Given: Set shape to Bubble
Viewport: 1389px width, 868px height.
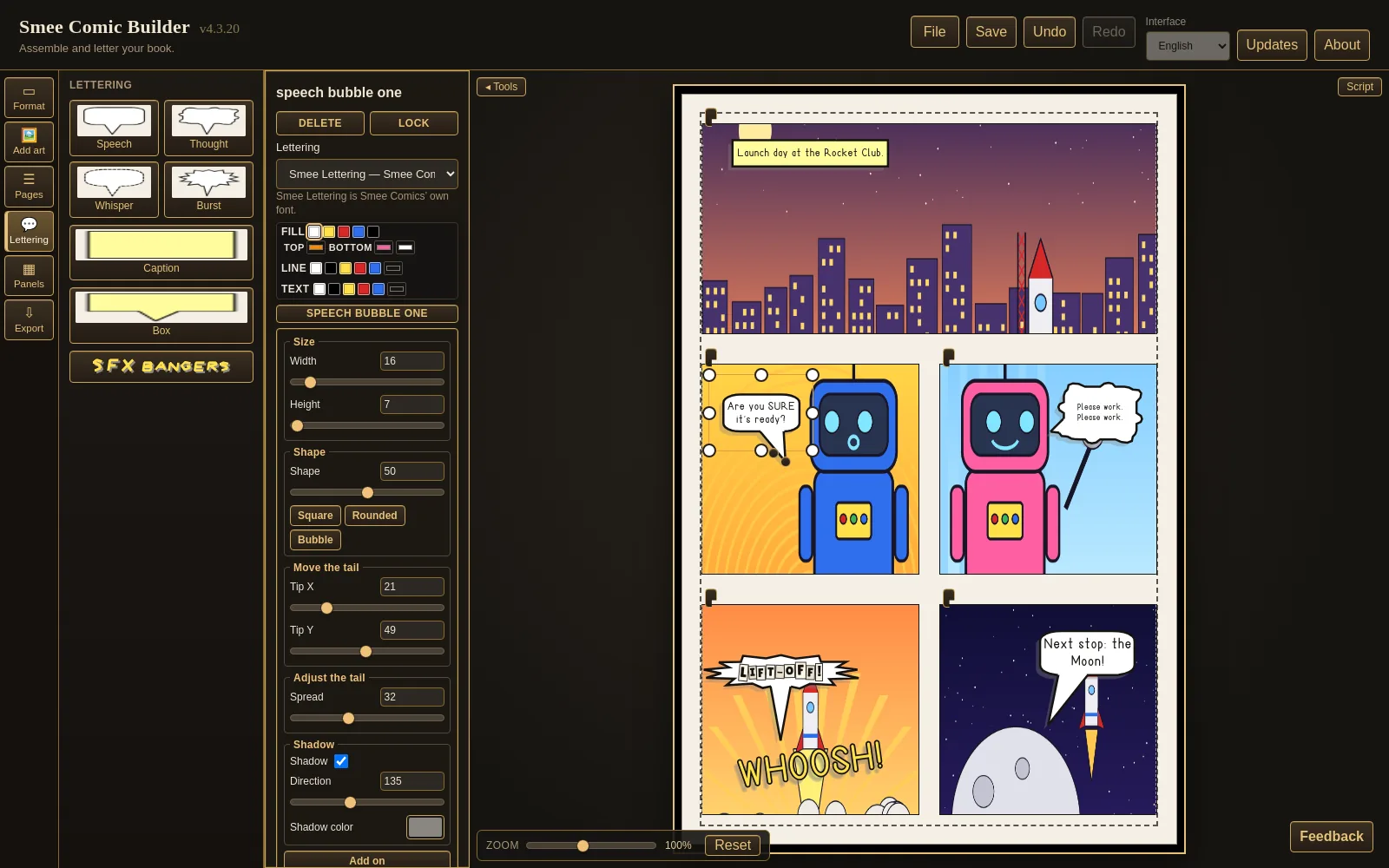Looking at the screenshot, I should coord(315,540).
